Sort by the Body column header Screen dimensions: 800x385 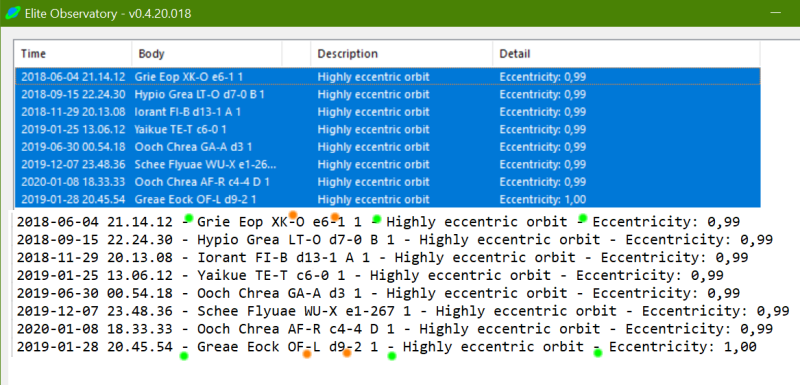207,54
